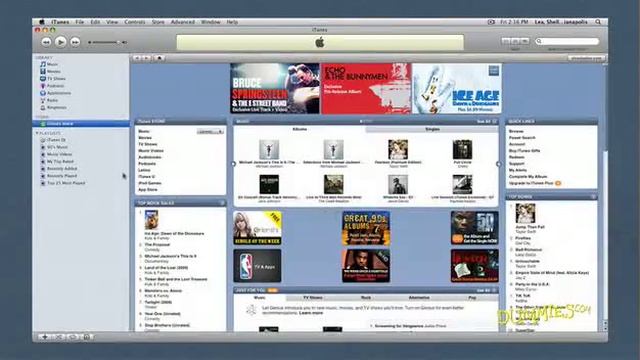
Task: Open the Bruce Springsteen banner
Action: [x=275, y=88]
